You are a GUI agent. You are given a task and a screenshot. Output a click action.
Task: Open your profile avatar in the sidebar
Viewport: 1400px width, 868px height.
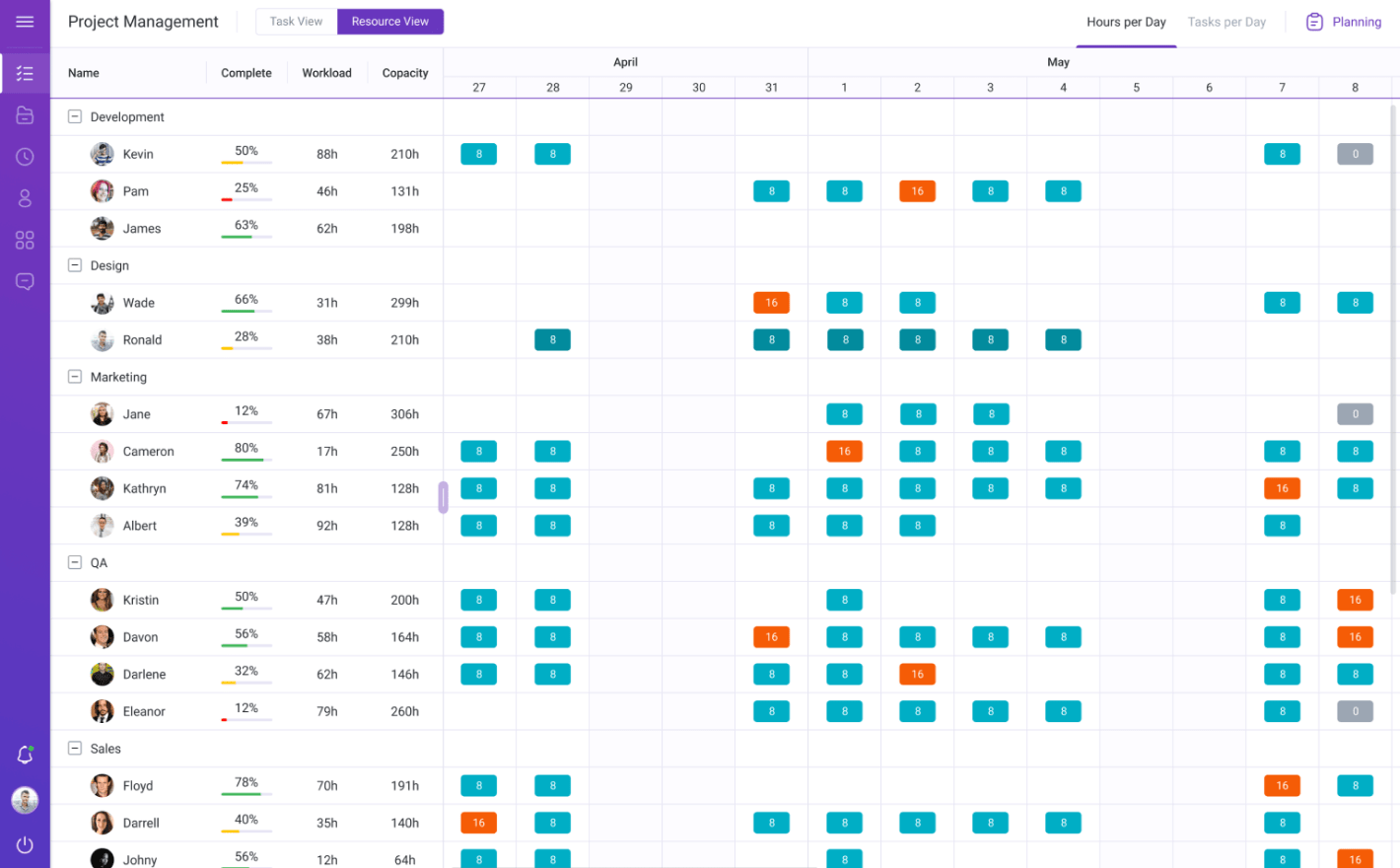coord(25,800)
